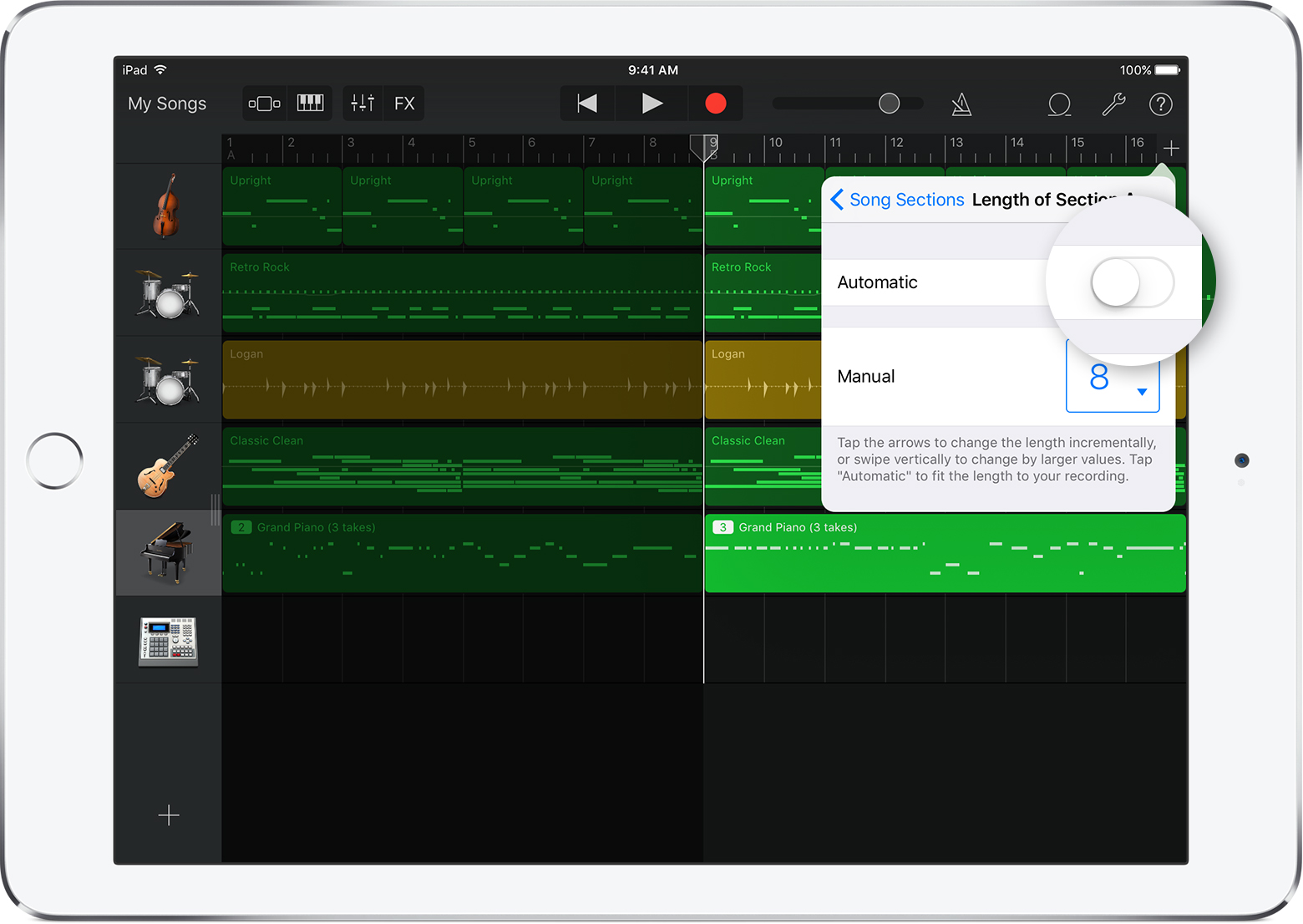Open takes menu badge number 2

tap(241, 527)
